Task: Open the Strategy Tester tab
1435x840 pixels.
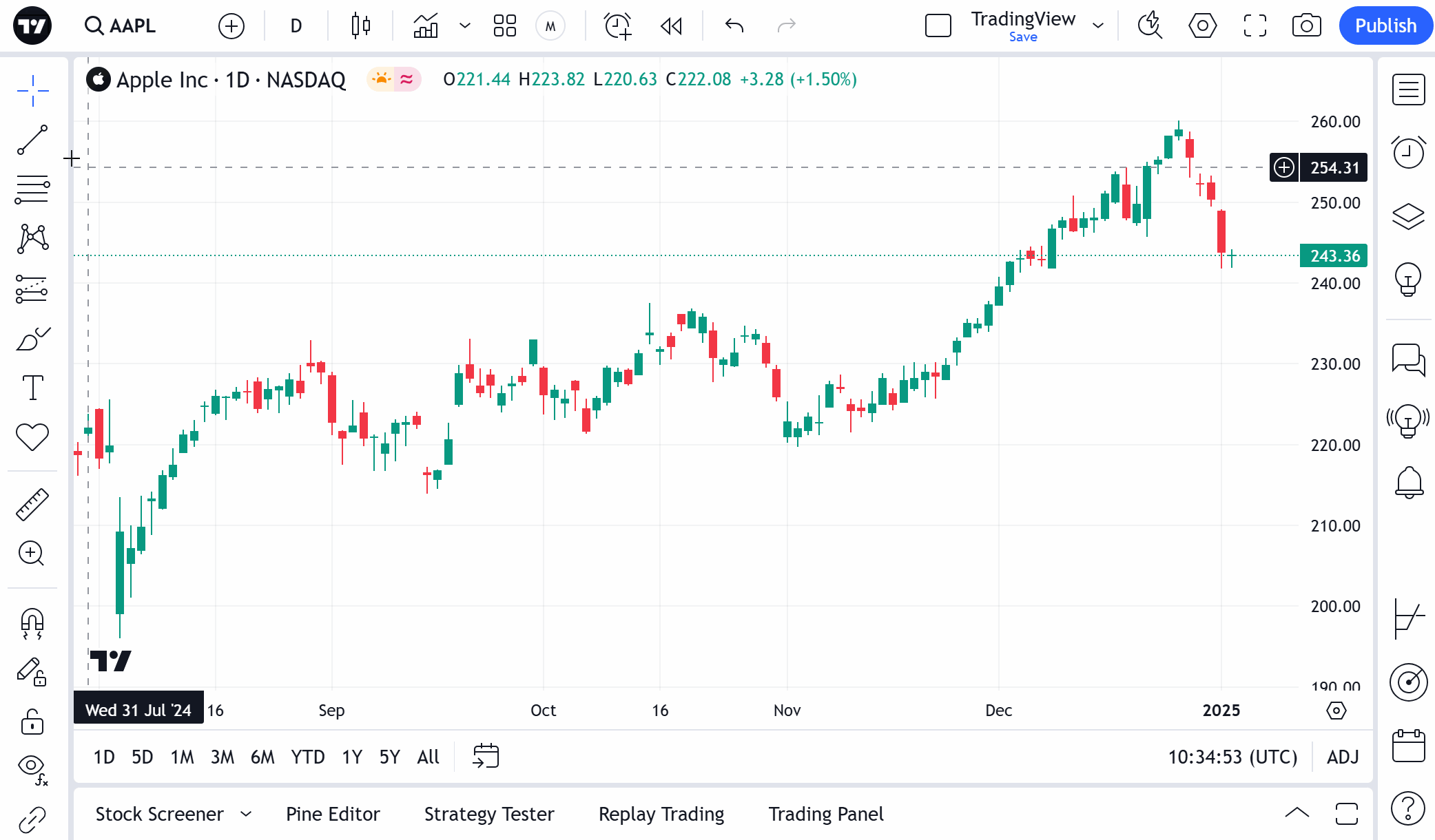Action: [489, 814]
